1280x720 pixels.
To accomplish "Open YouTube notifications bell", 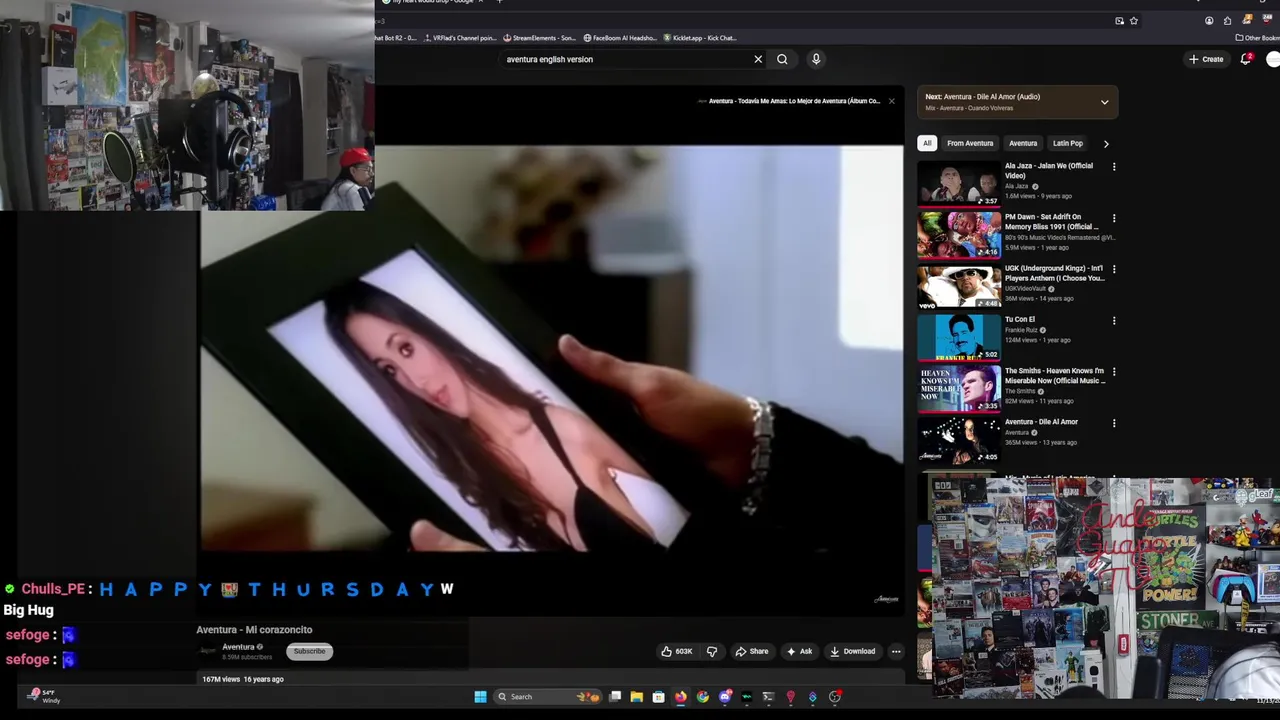I will click(x=1246, y=59).
